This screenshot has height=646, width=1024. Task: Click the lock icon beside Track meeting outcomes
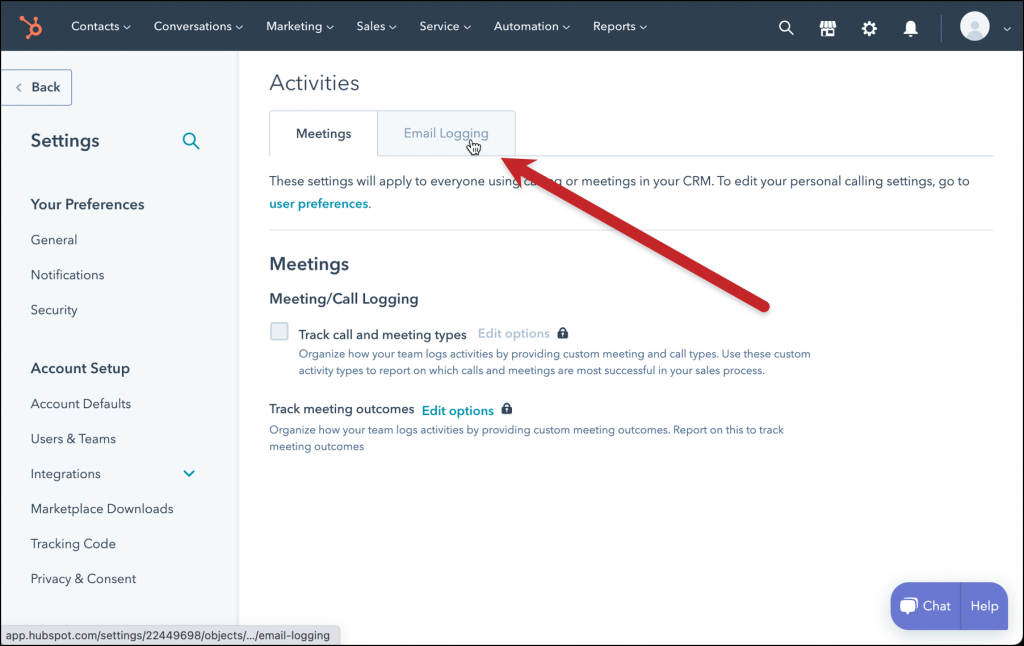(506, 409)
